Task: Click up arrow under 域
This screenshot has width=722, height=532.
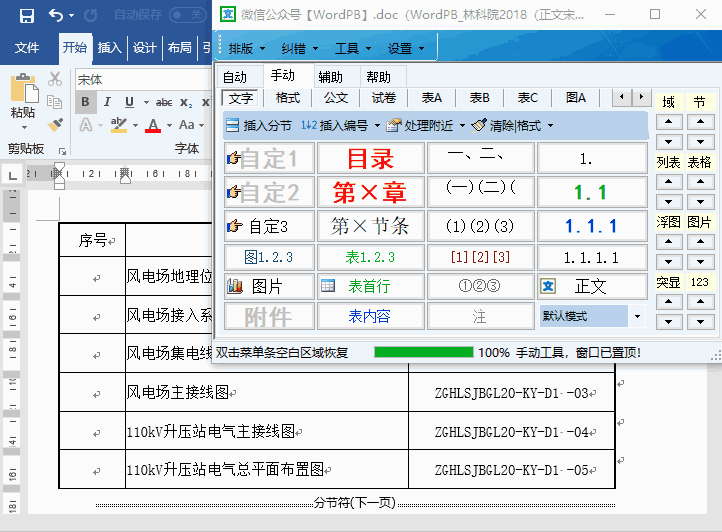Action: click(669, 122)
